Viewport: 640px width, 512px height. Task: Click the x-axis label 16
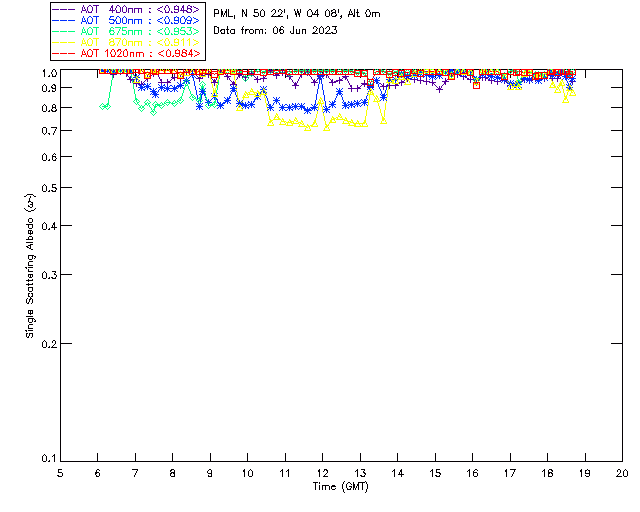[472, 473]
